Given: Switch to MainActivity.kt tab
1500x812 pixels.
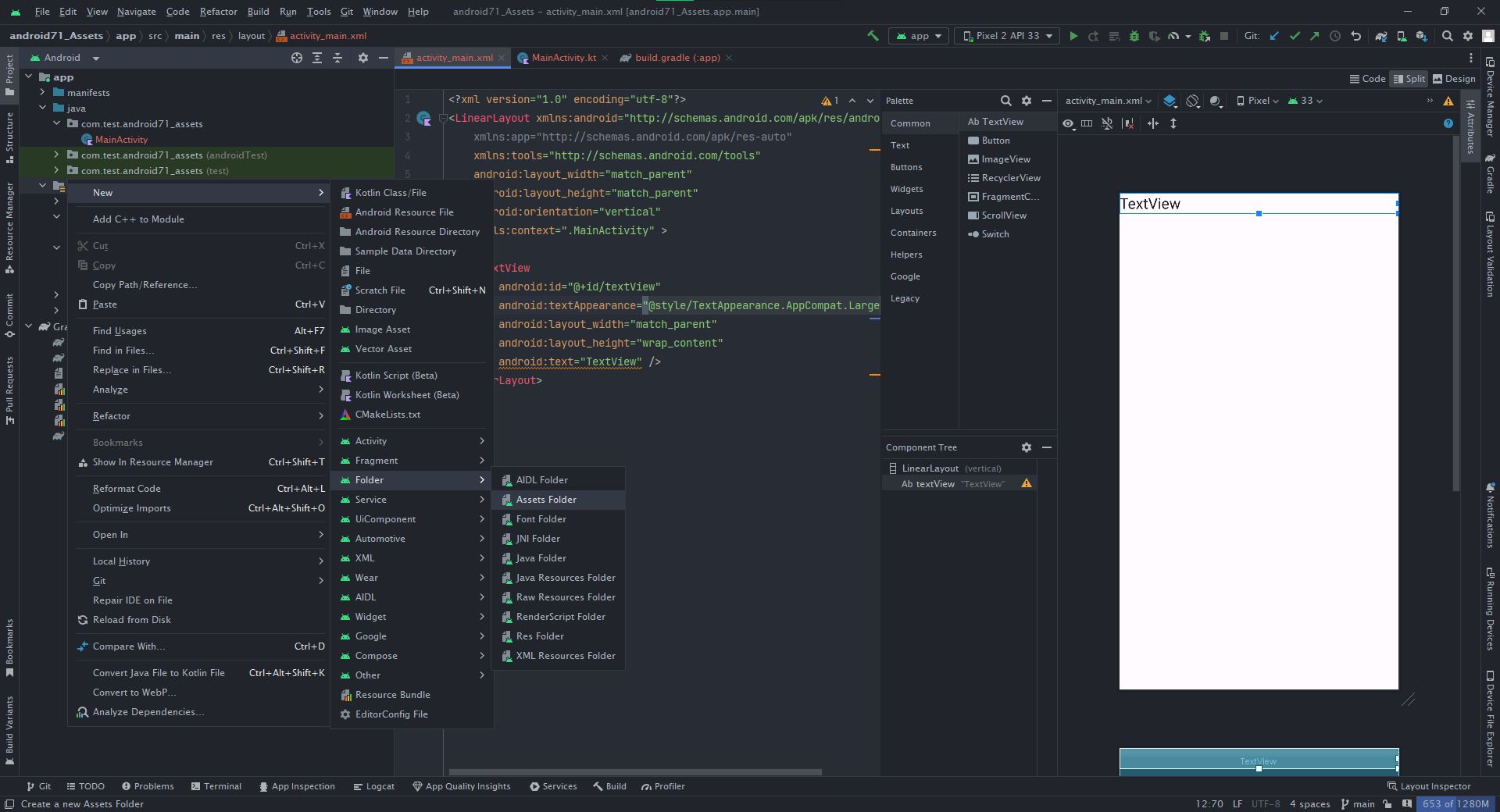Looking at the screenshot, I should 563,58.
